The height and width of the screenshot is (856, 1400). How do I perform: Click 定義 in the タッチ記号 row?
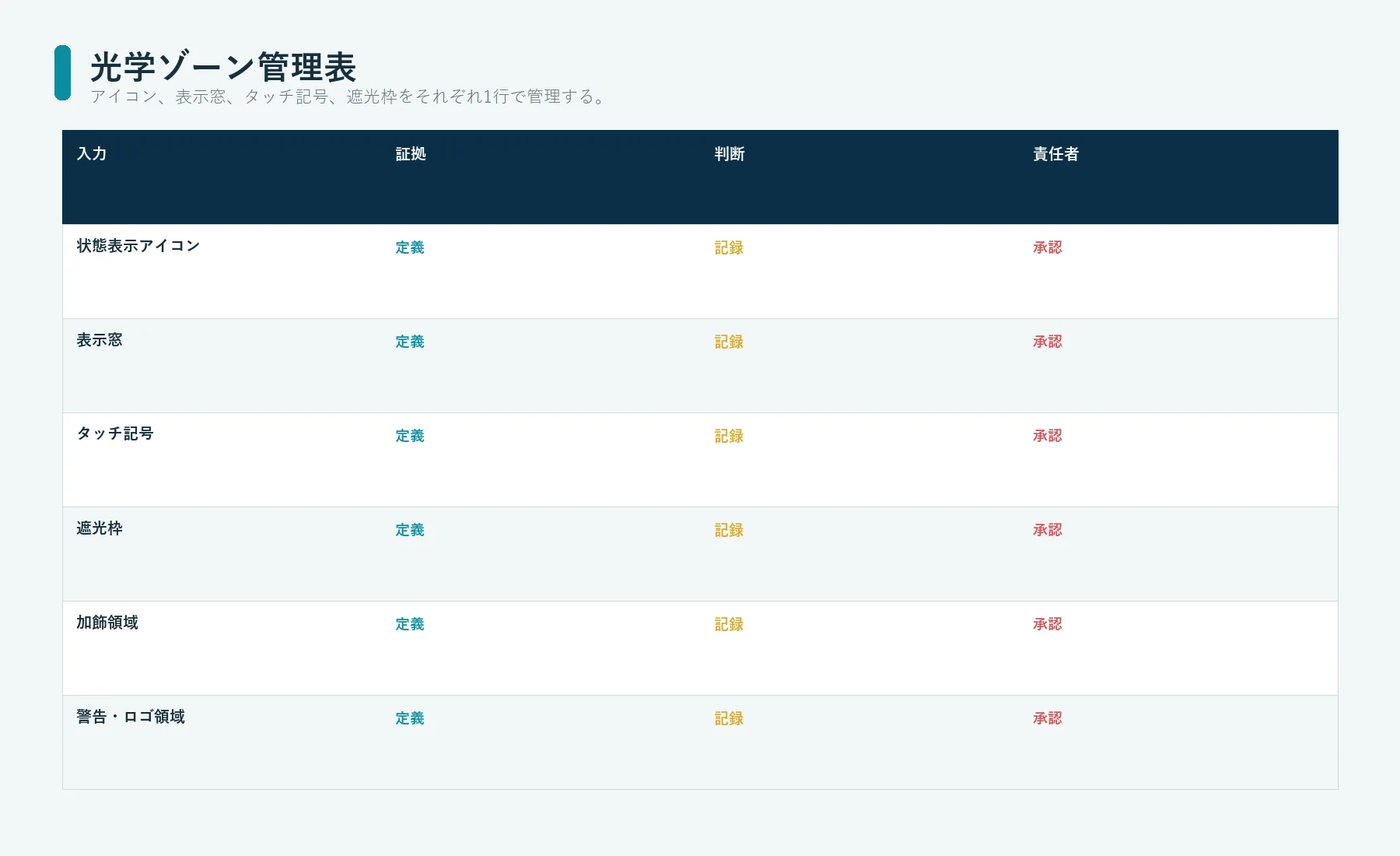(x=410, y=436)
